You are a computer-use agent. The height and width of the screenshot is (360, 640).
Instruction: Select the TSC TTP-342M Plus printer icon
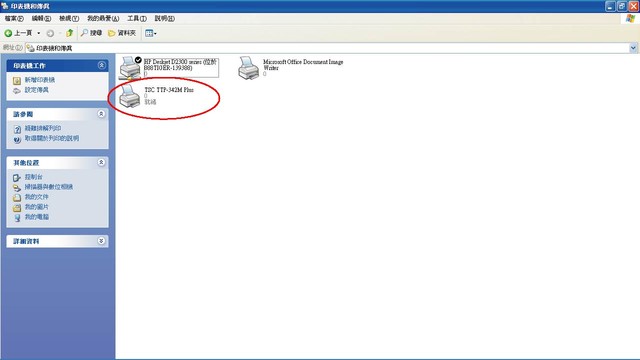tap(130, 96)
